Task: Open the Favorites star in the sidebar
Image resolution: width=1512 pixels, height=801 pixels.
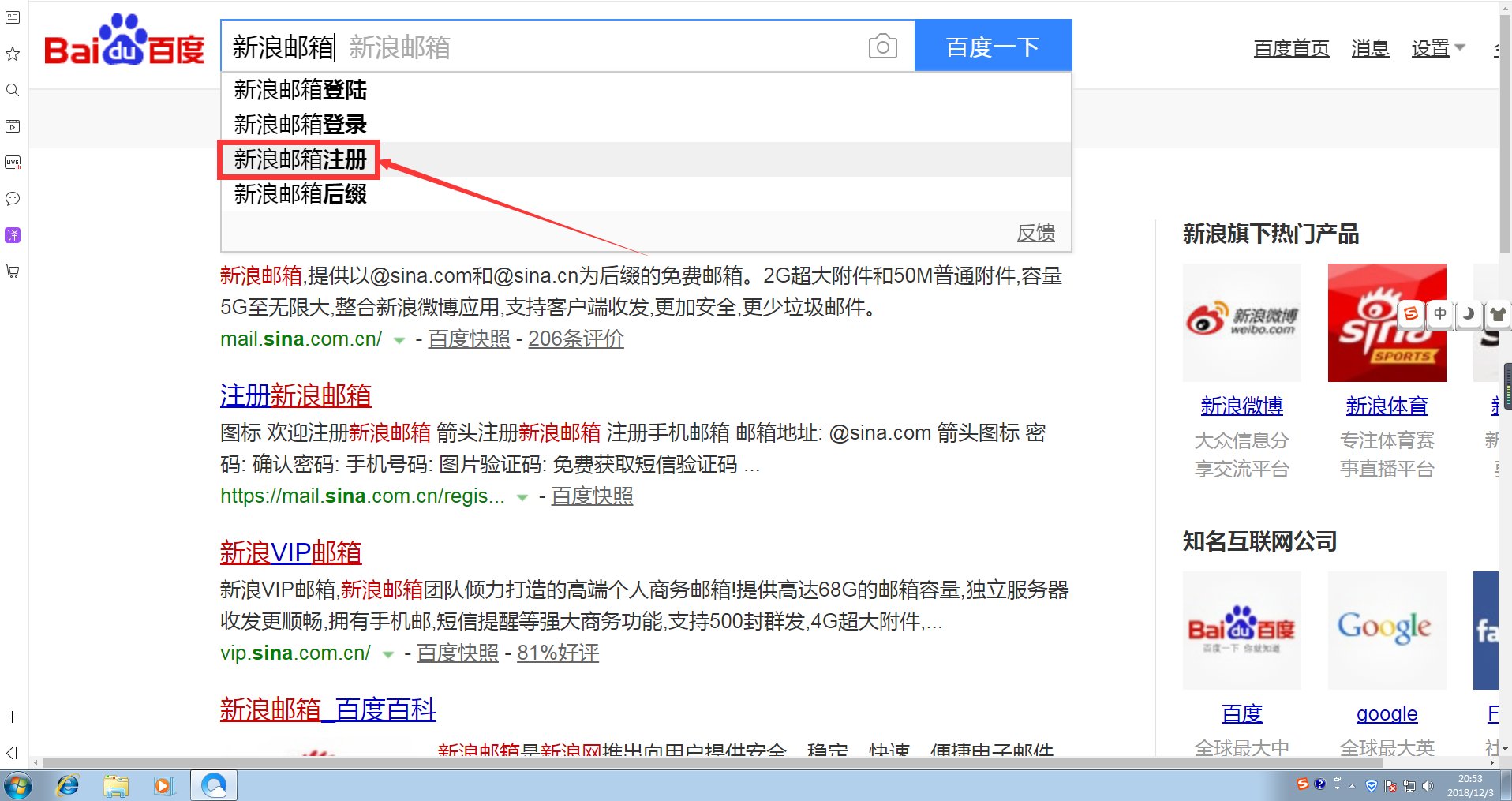Action: click(12, 54)
